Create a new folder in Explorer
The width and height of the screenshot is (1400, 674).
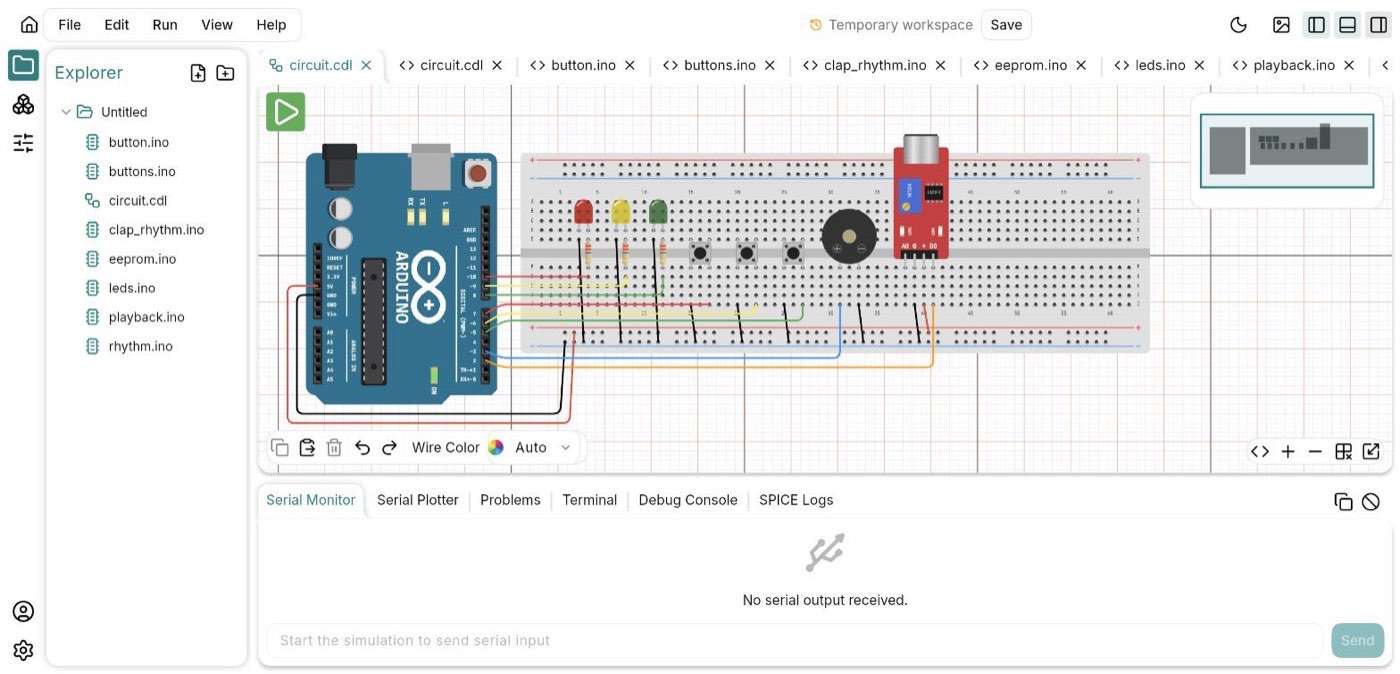click(225, 73)
